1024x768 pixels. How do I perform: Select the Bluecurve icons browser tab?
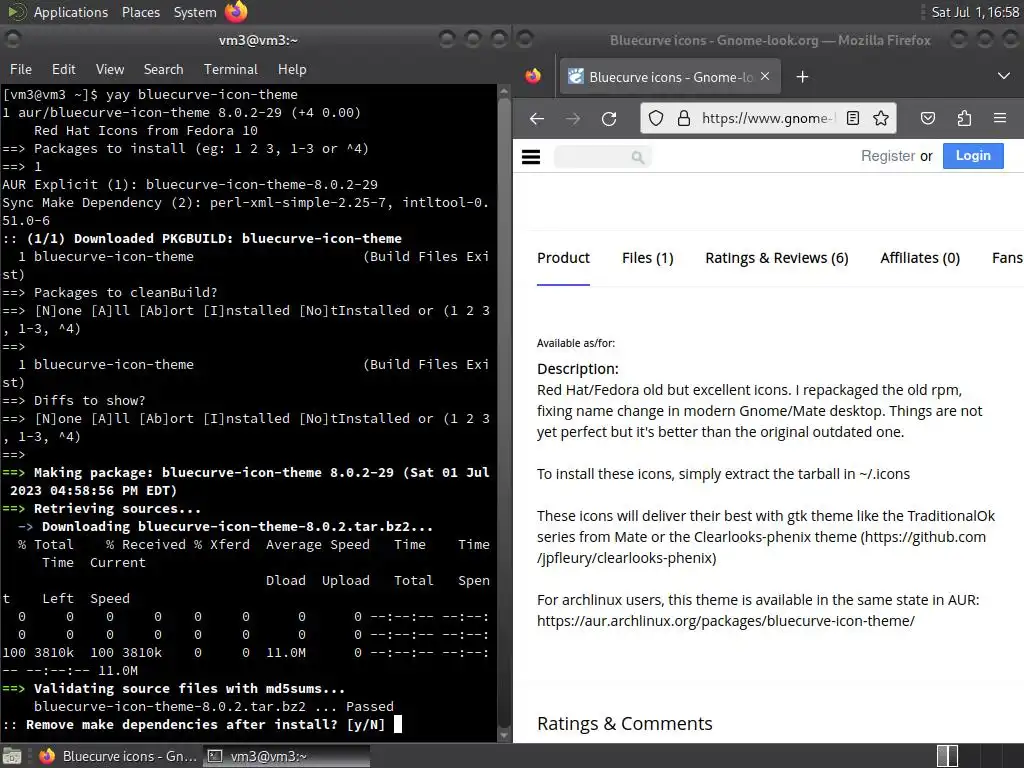[x=669, y=77]
